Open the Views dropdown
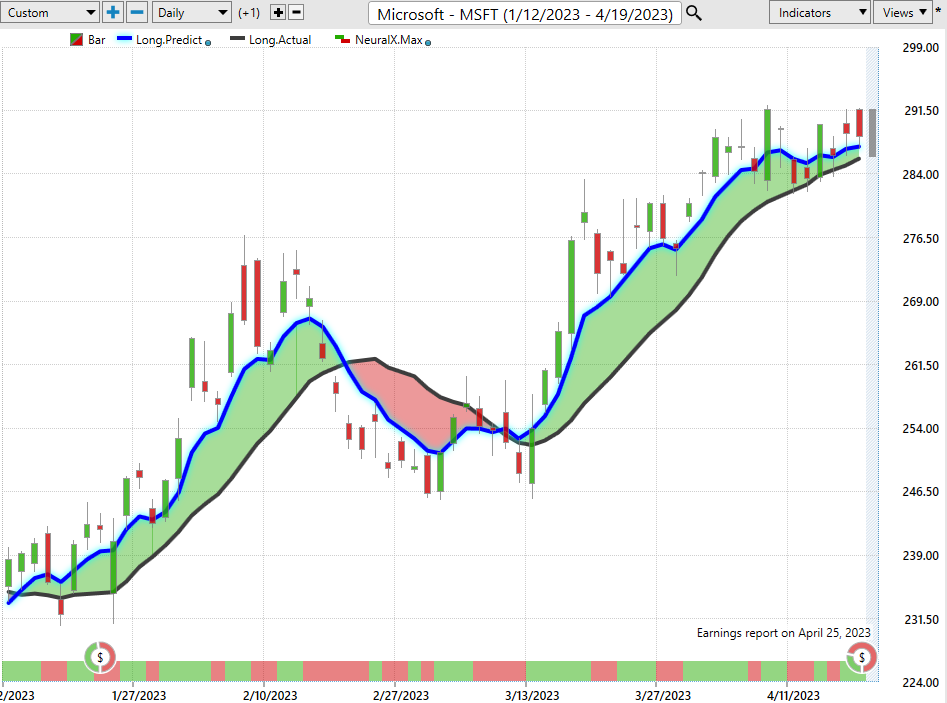Screen dimensions: 947x703 (904, 13)
